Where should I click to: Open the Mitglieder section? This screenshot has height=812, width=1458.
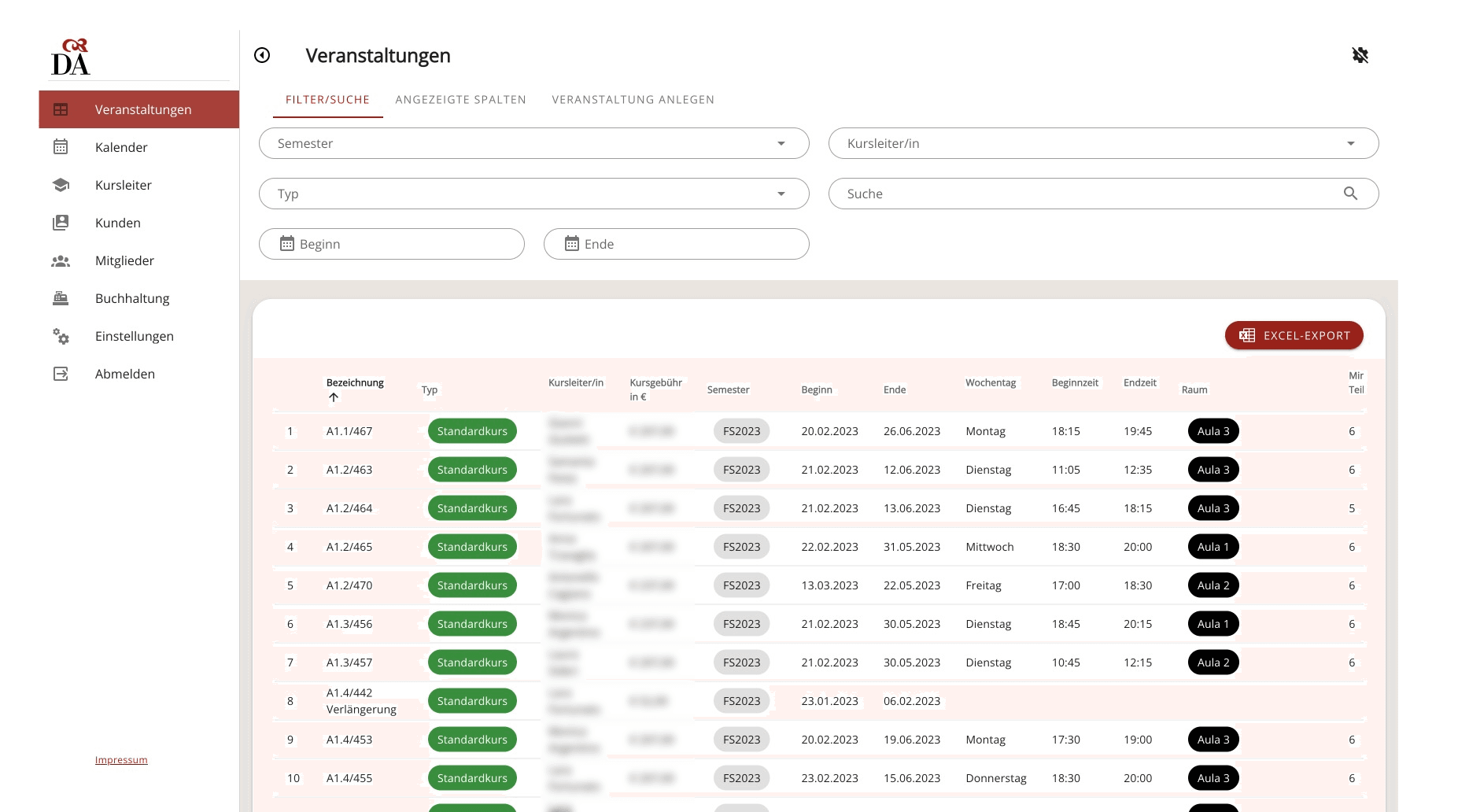pos(124,260)
